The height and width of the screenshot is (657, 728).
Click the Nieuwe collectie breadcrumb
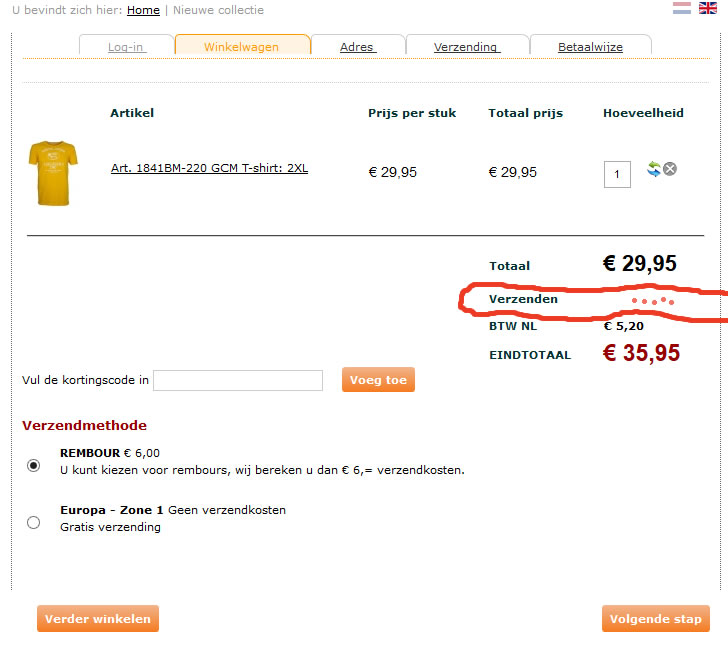(x=218, y=10)
